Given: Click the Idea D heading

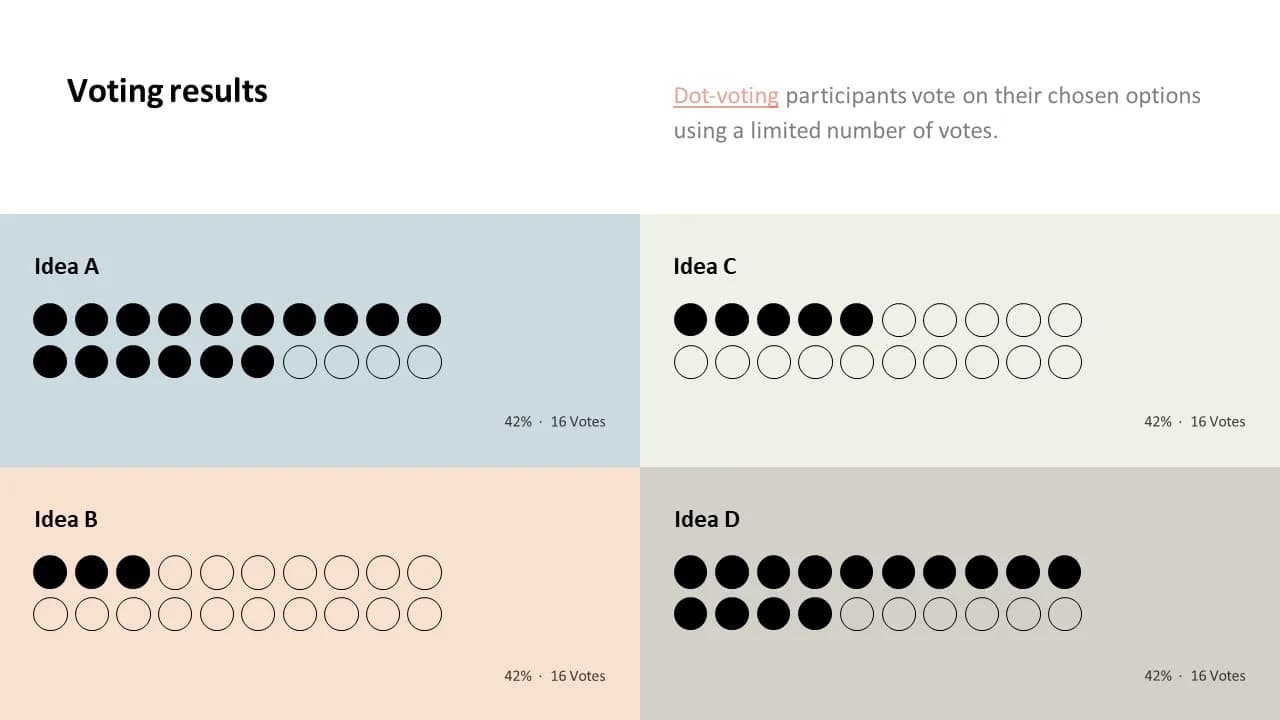Looking at the screenshot, I should pyautogui.click(x=707, y=519).
